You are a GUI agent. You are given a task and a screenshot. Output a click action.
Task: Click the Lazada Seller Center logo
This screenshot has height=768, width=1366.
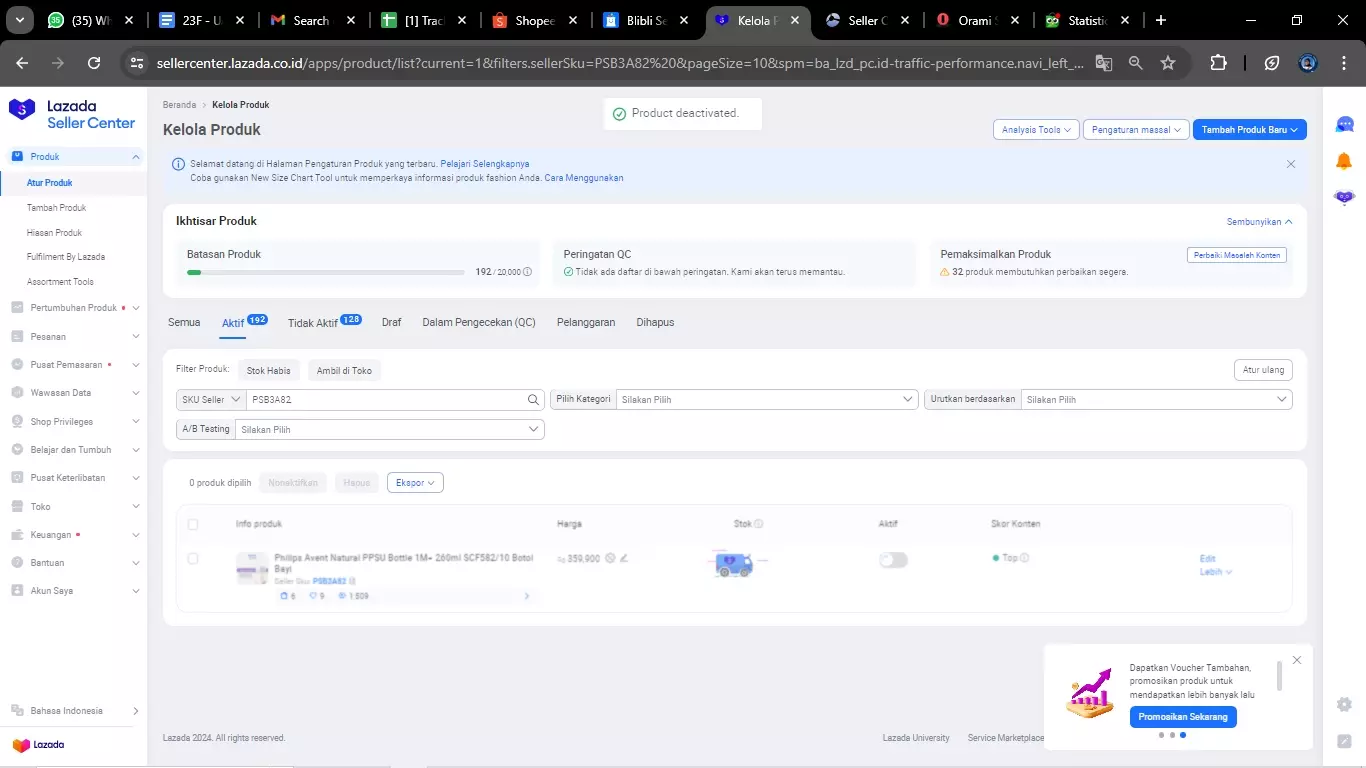pos(72,114)
